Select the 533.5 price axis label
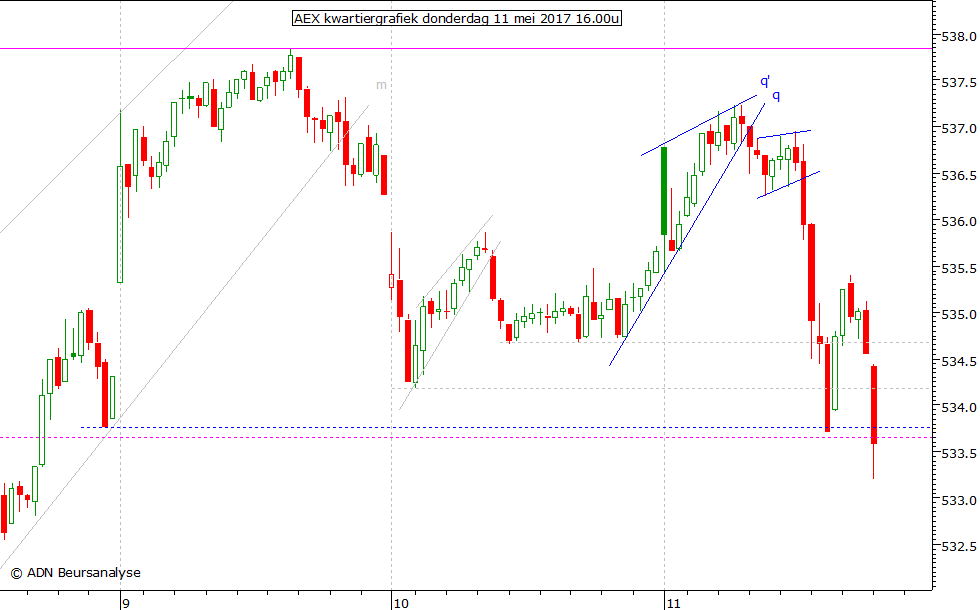Screen dimensions: 980x610 pyautogui.click(x=959, y=454)
